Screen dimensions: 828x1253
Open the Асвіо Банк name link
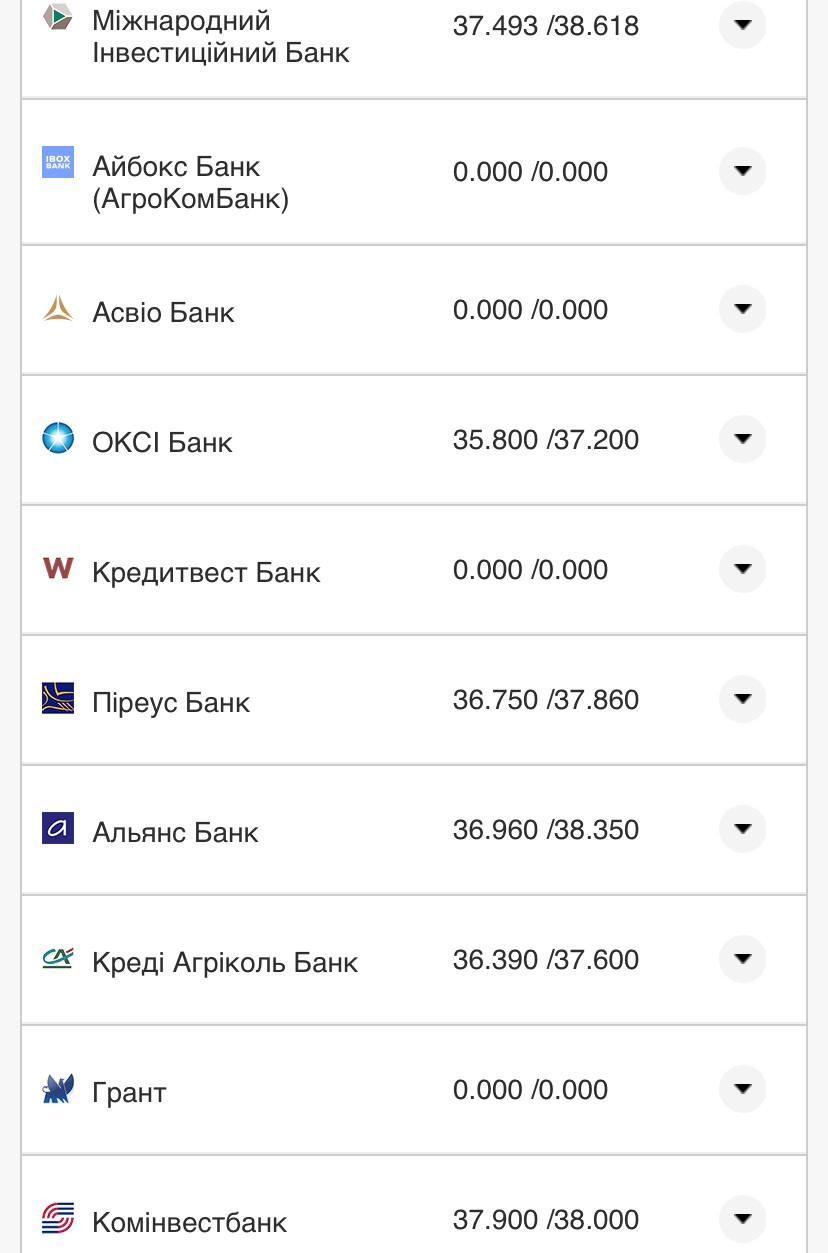pos(163,312)
